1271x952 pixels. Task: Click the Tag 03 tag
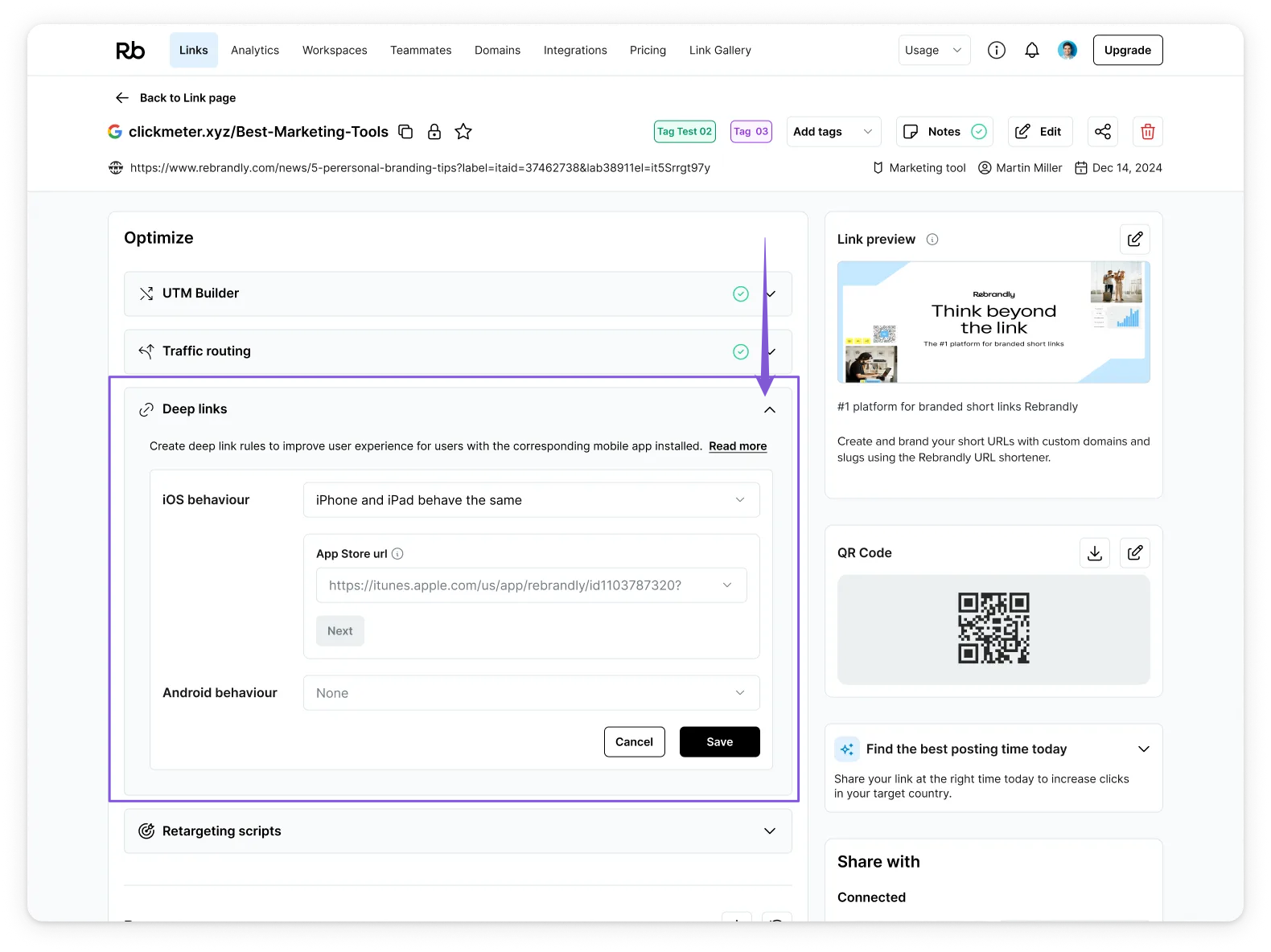(751, 132)
